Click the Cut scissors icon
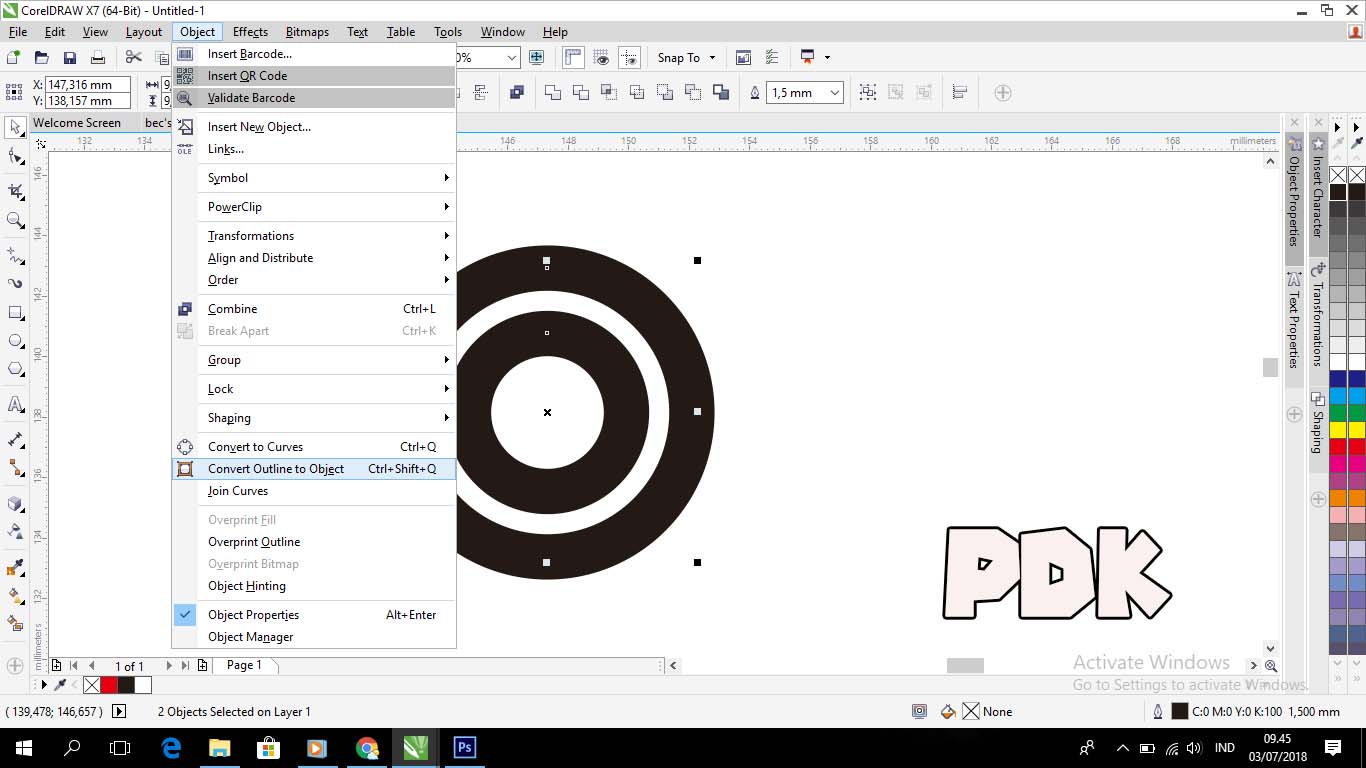The height and width of the screenshot is (768, 1366). point(133,57)
